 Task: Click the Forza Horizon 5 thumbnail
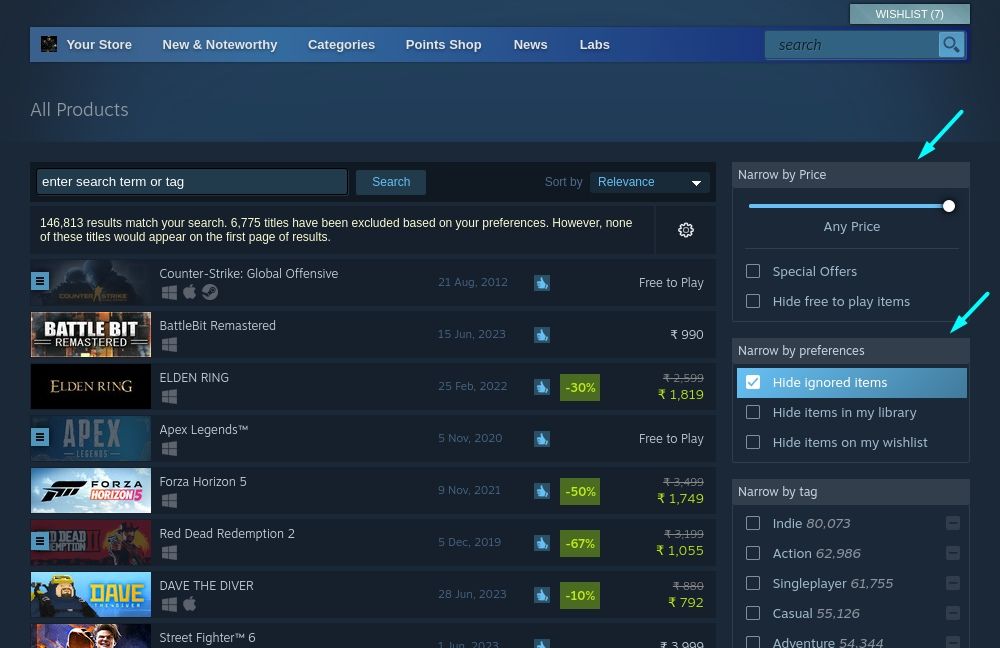click(91, 490)
